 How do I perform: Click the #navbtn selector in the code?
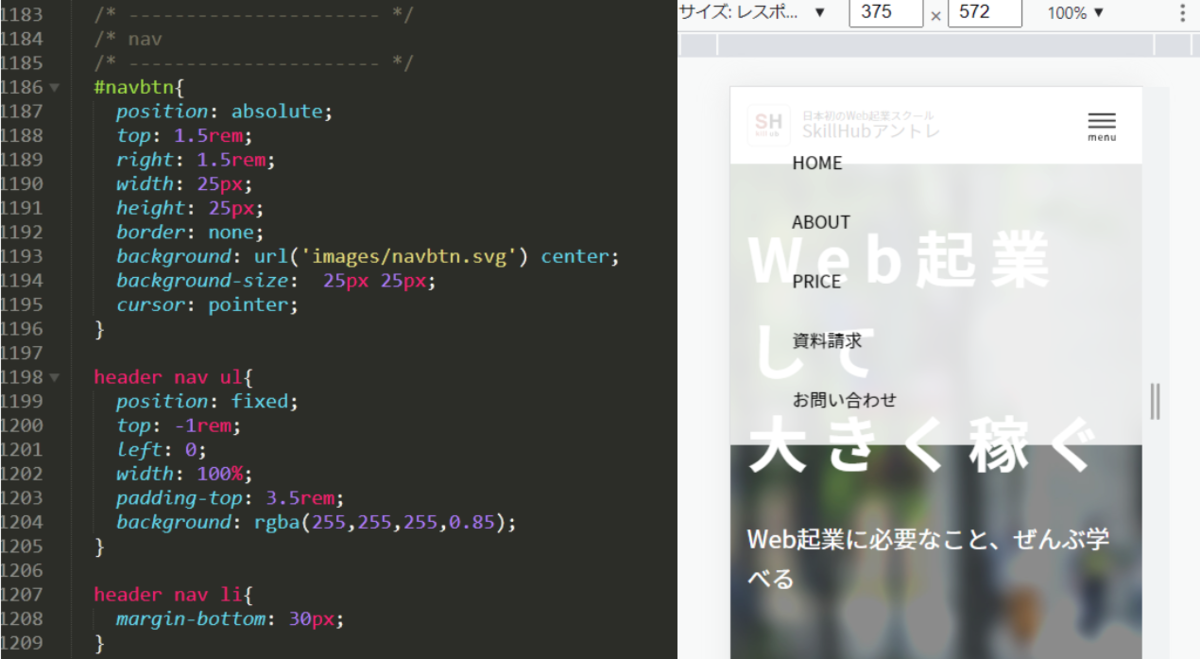[134, 88]
